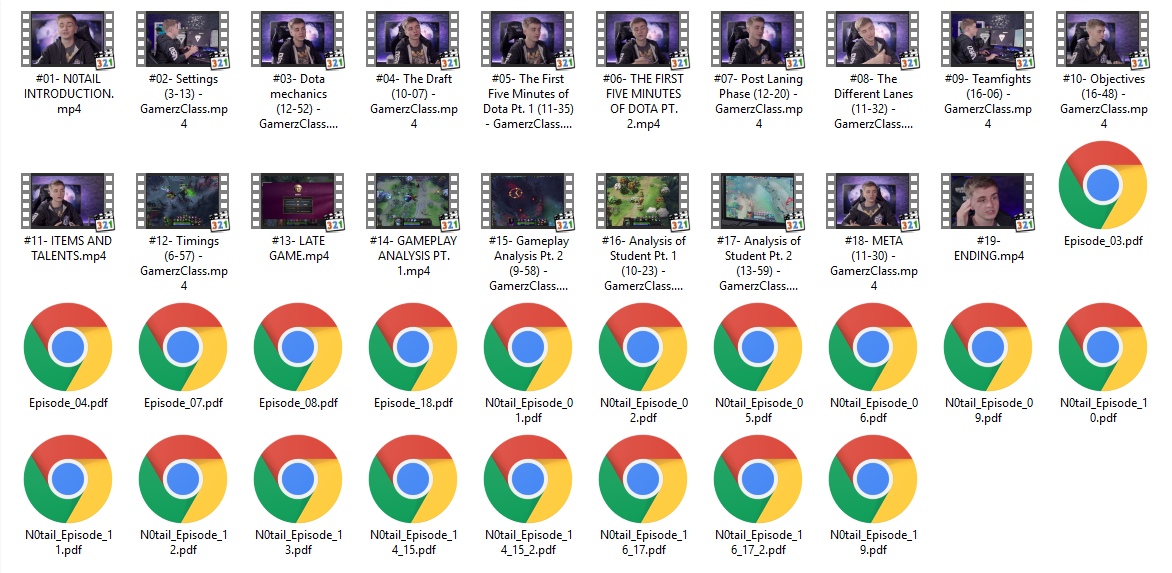Click the #10 Objectives file name label
The width and height of the screenshot is (1172, 573).
coord(1103,102)
